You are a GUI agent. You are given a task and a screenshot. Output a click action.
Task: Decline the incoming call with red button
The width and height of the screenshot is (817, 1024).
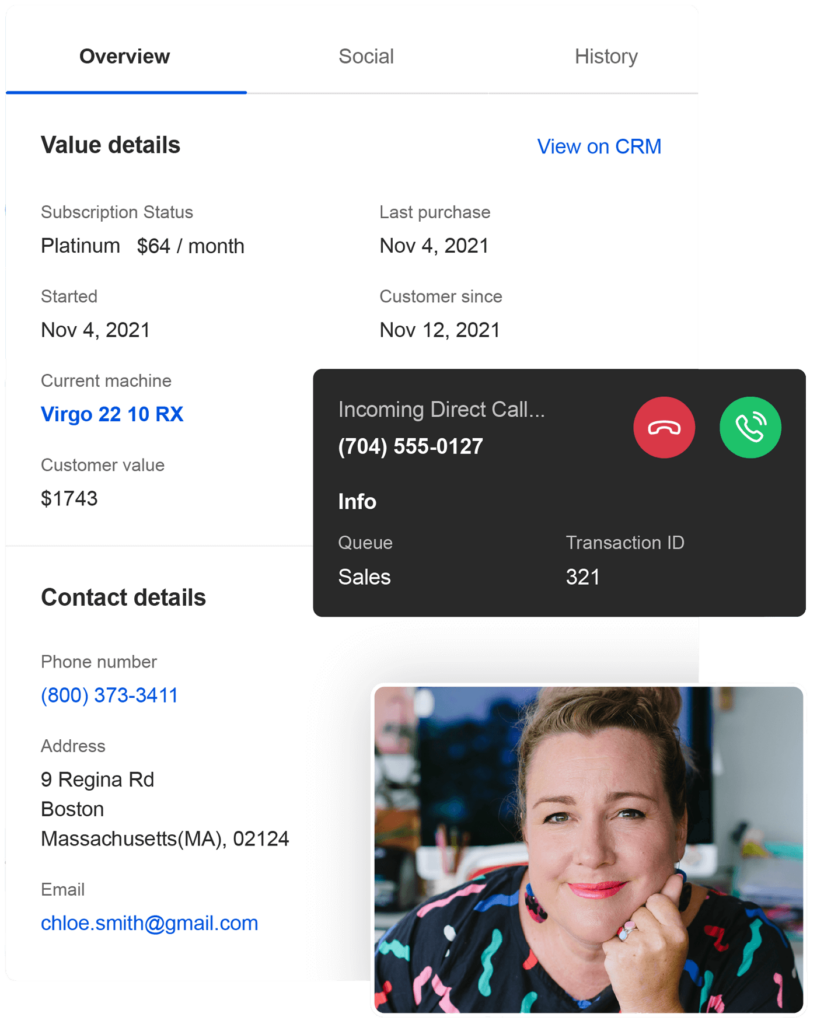point(664,427)
